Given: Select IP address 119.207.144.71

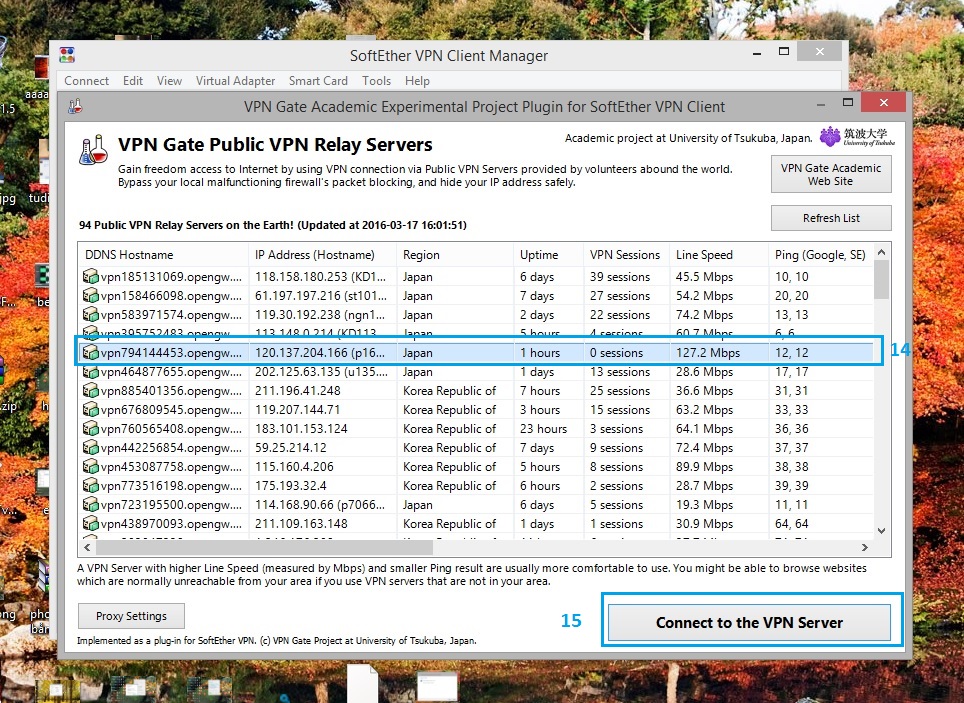Looking at the screenshot, I should coord(298,410).
